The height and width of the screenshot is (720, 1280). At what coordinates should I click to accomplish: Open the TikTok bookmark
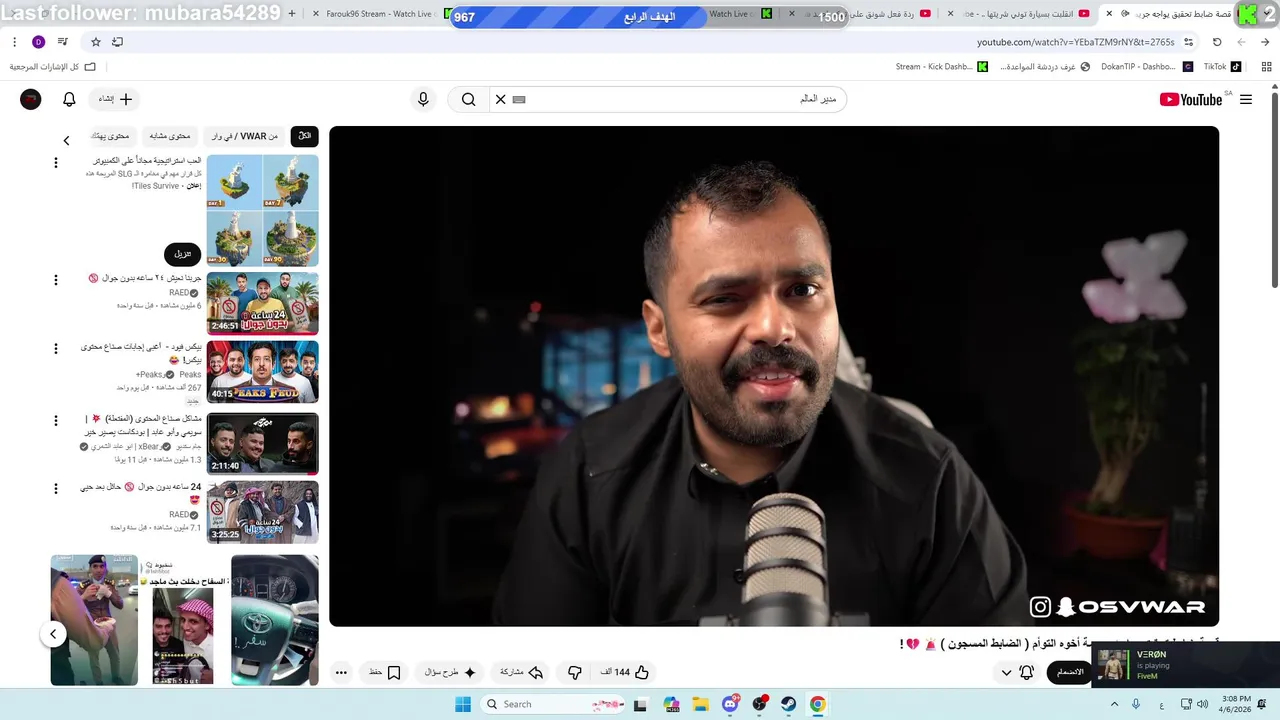tap(1222, 67)
